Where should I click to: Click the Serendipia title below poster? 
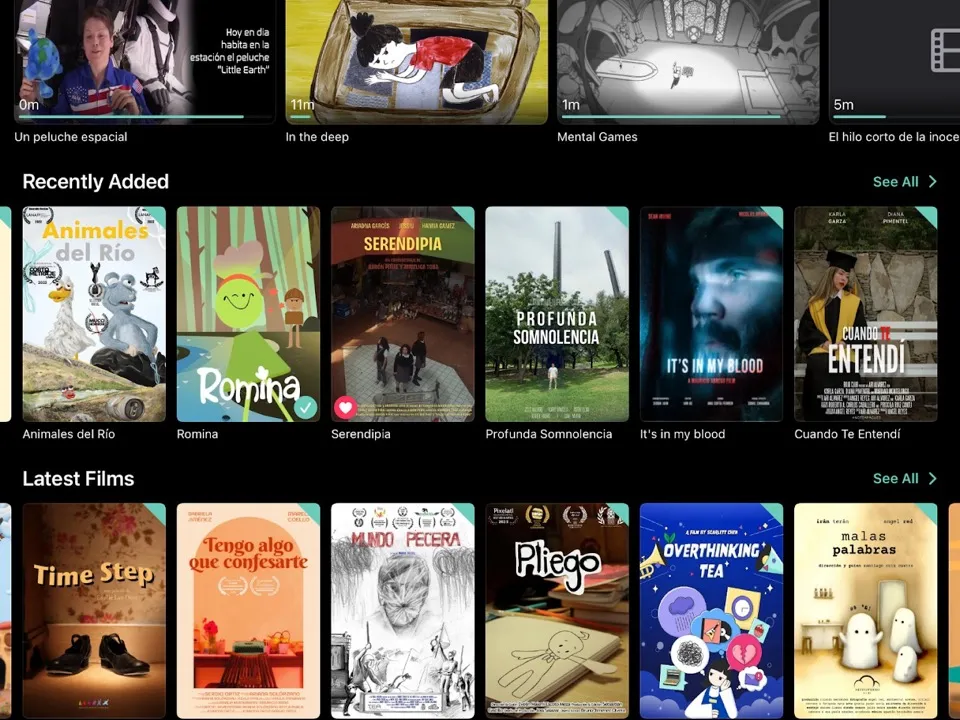point(361,434)
